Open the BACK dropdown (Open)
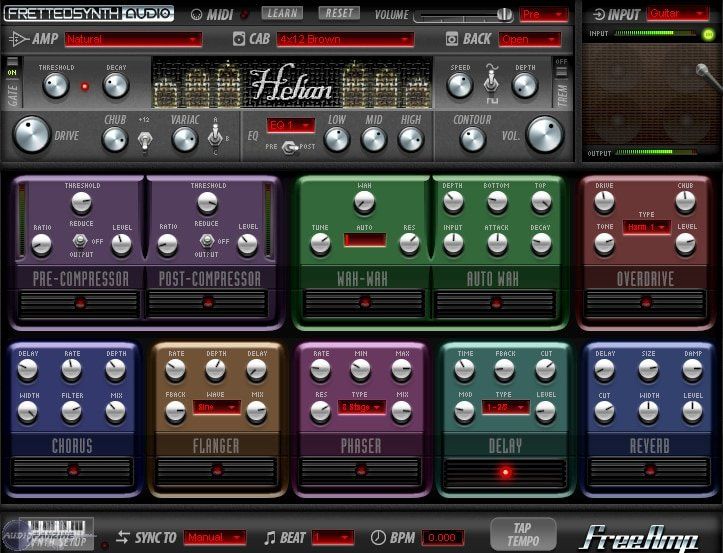Screen dimensions: 723x553 pos(530,39)
